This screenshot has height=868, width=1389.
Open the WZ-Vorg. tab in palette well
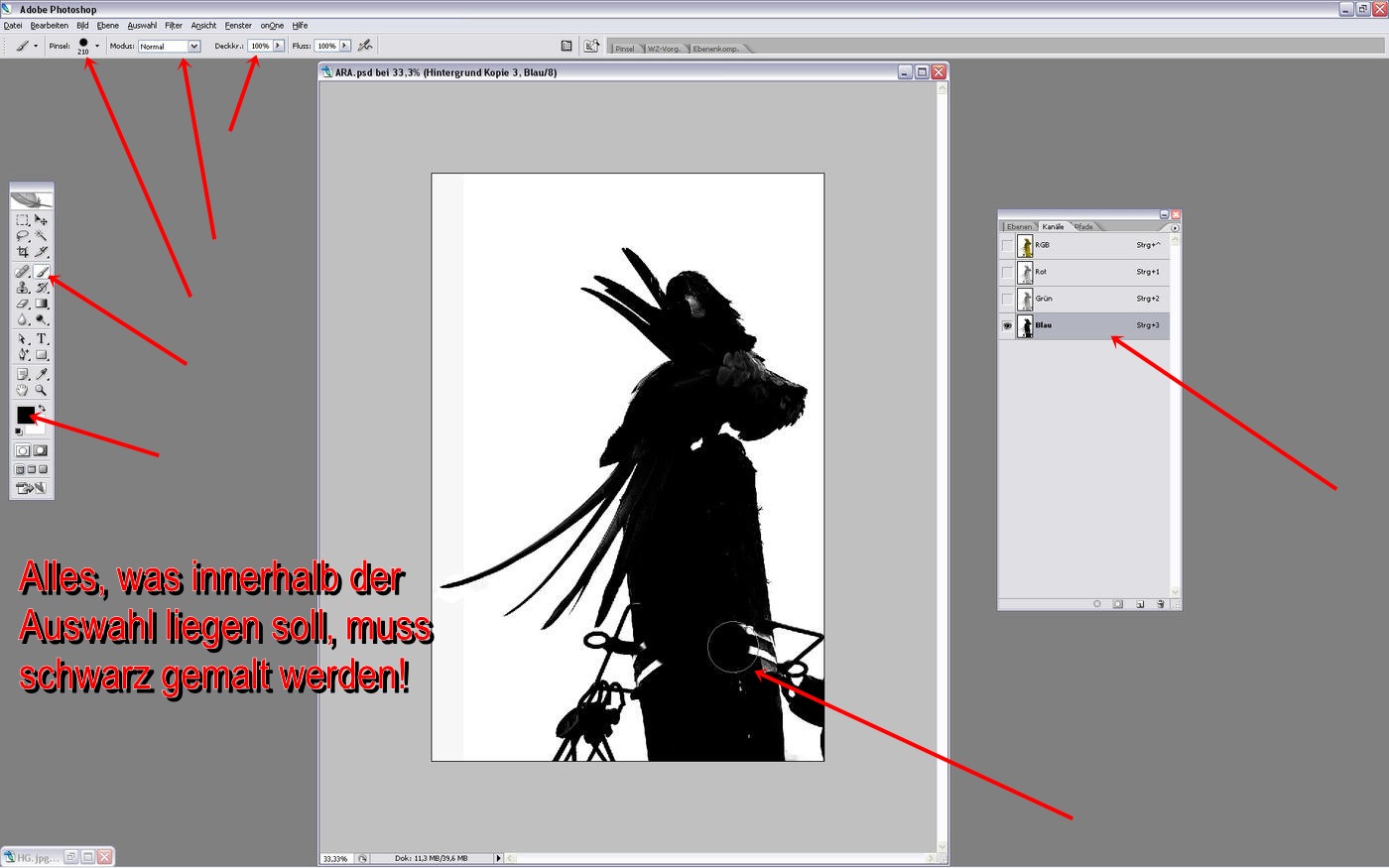[x=665, y=49]
